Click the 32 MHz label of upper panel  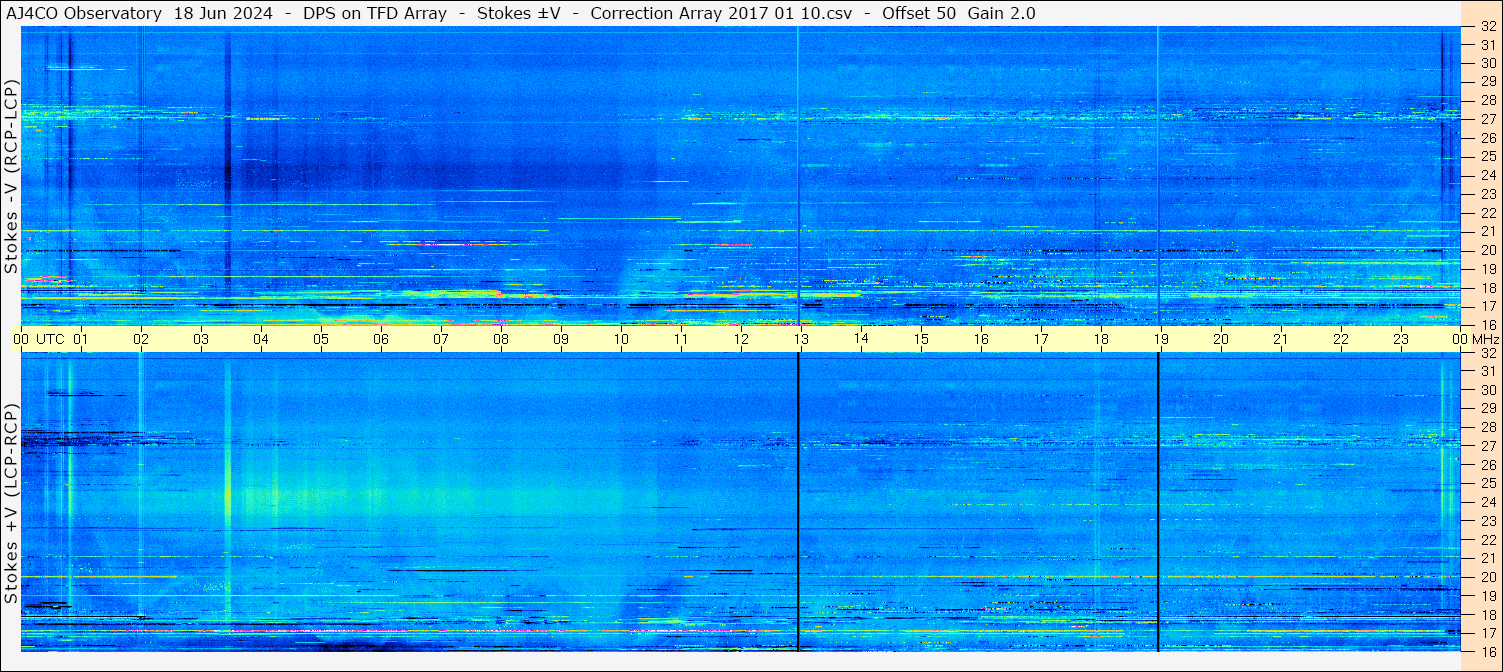[1487, 26]
